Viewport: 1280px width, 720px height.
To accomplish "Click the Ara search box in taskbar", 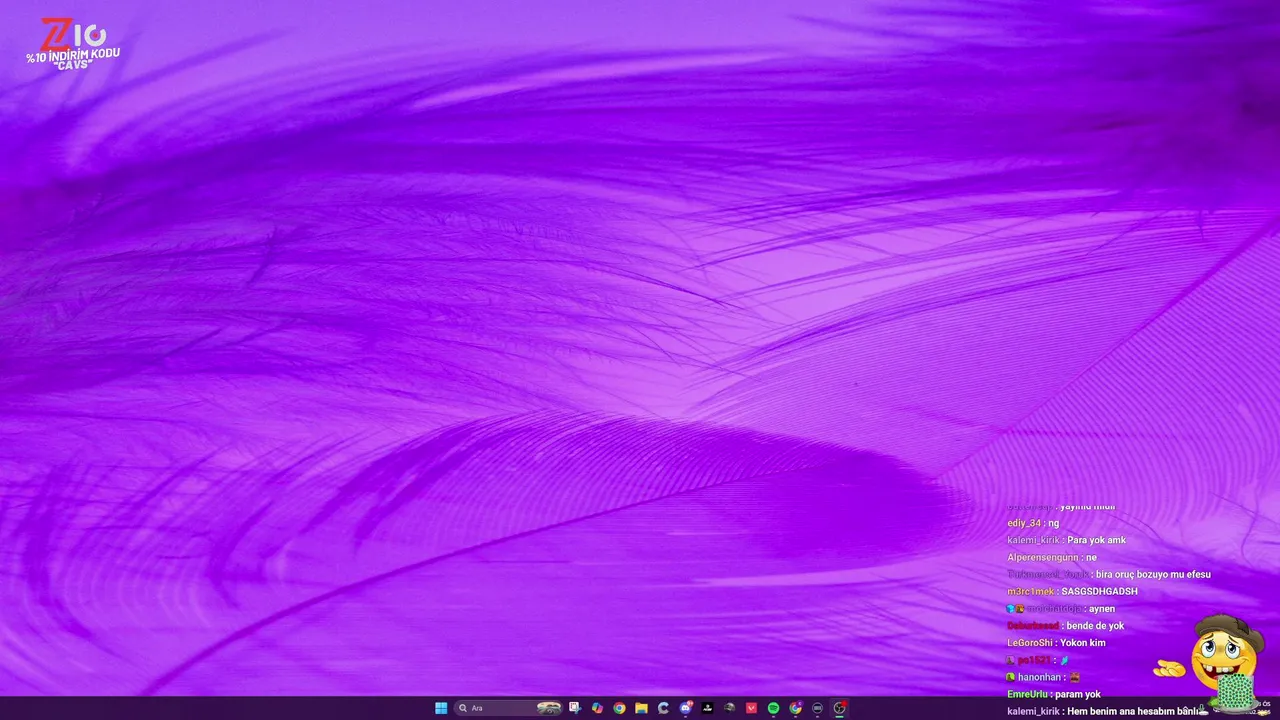I will pyautogui.click(x=508, y=708).
